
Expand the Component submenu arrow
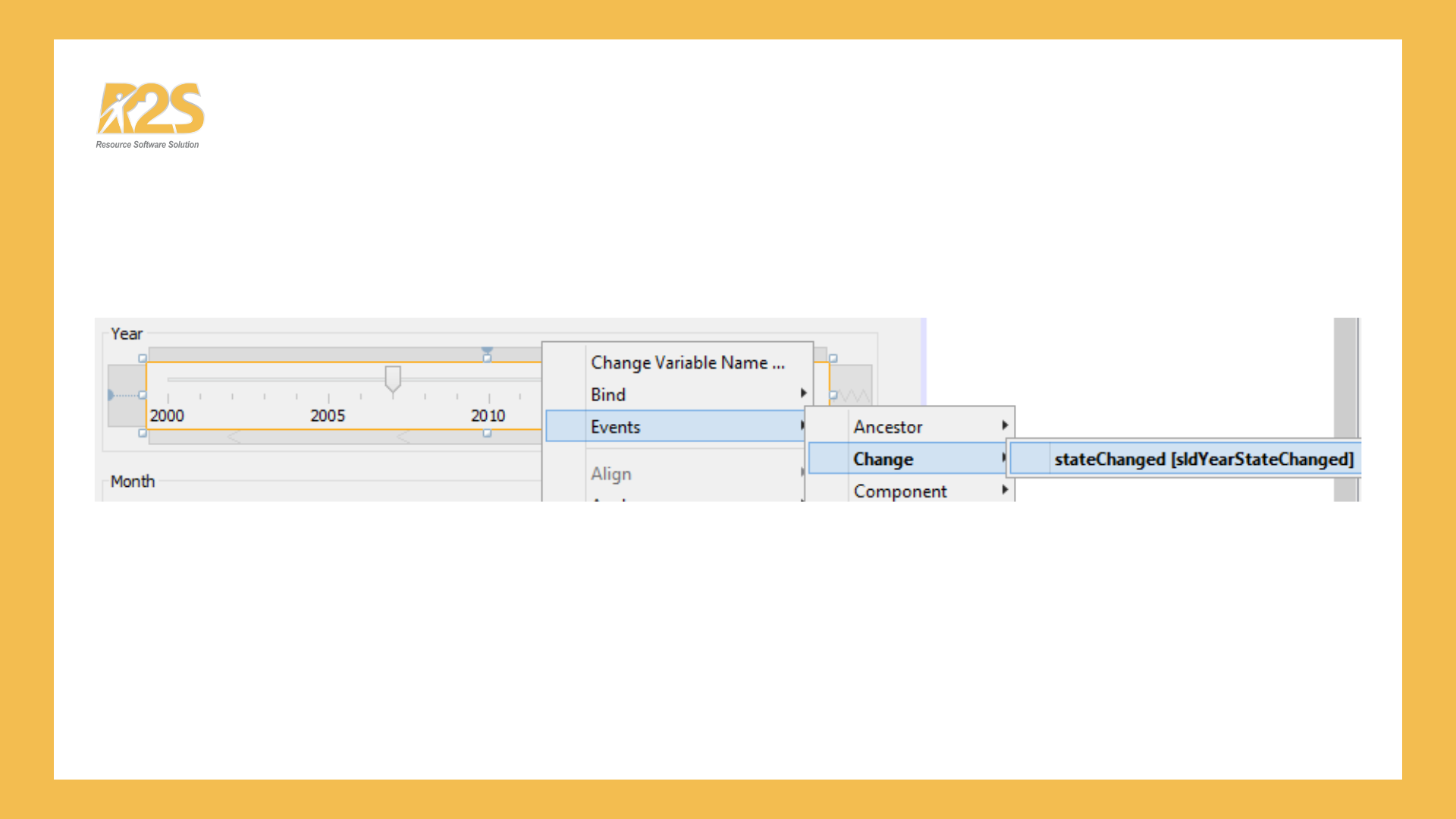[1004, 490]
